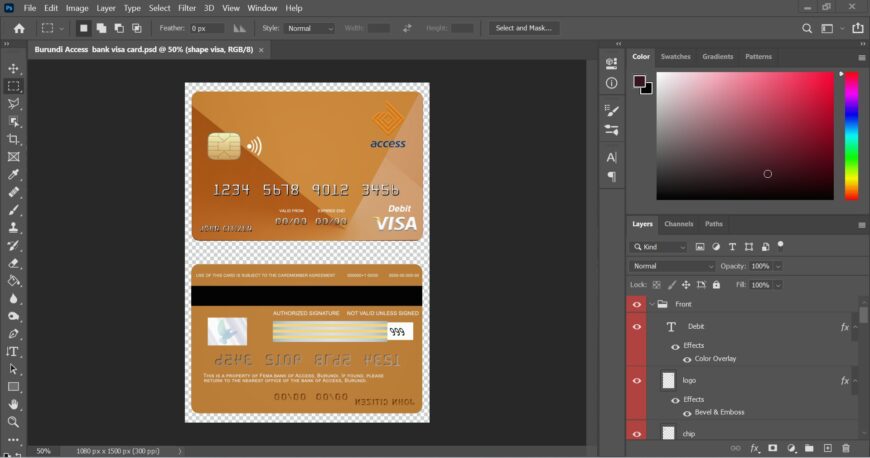Switch to the Channels tab
Image resolution: width=870 pixels, height=458 pixels.
(x=679, y=224)
